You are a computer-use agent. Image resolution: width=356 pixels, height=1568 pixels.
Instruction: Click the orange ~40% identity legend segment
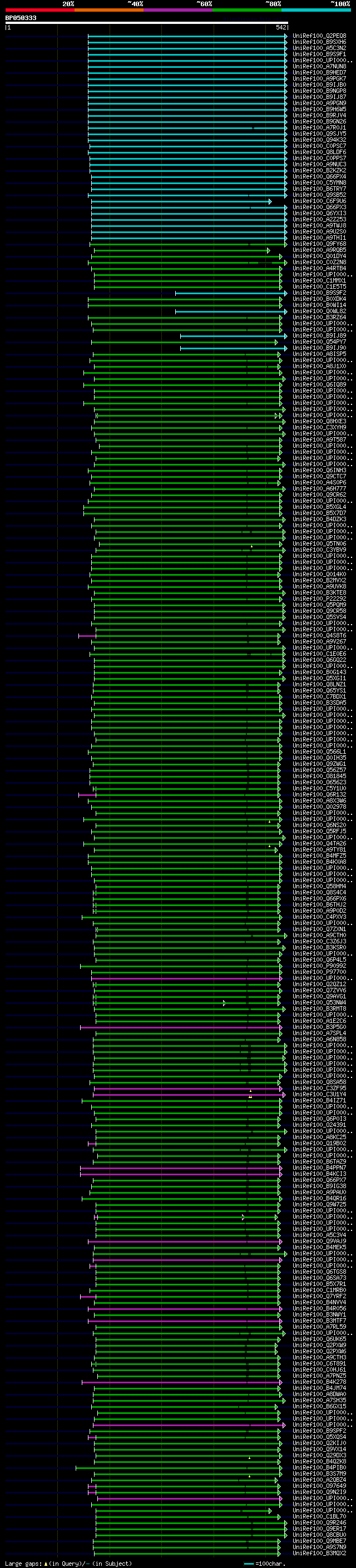[x=109, y=10]
